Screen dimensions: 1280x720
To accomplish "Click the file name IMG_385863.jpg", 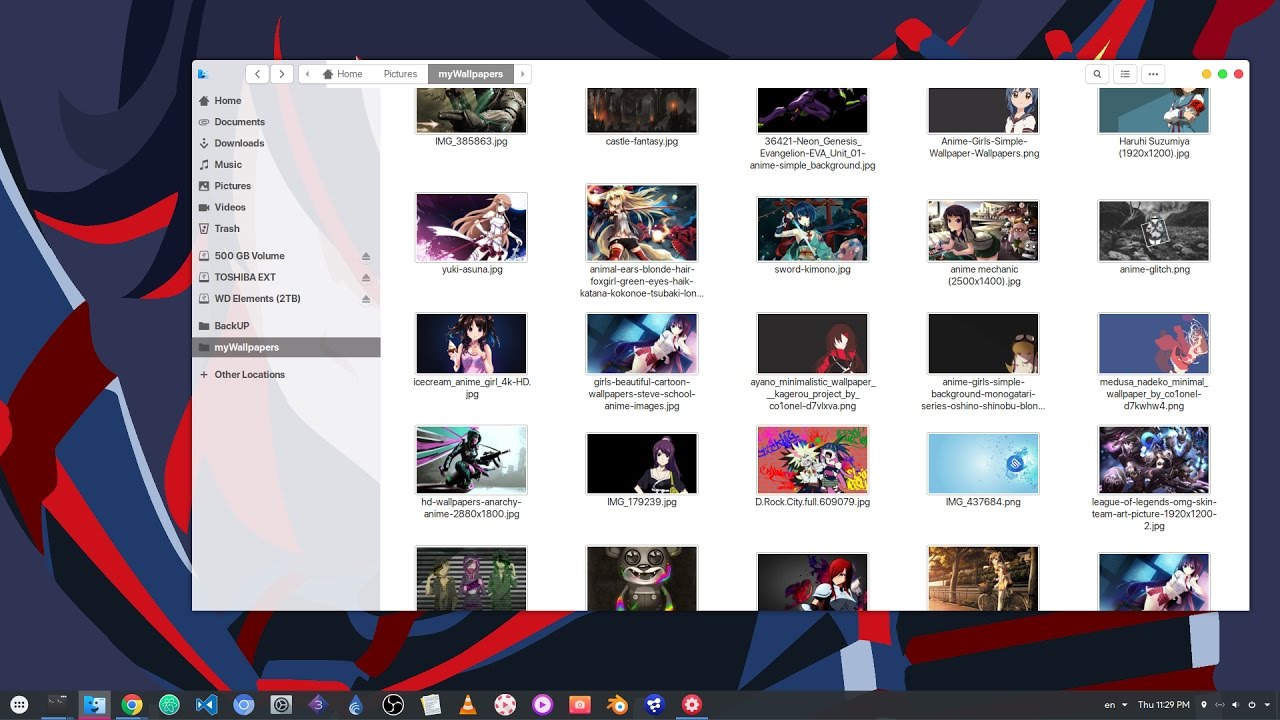I will tap(471, 141).
